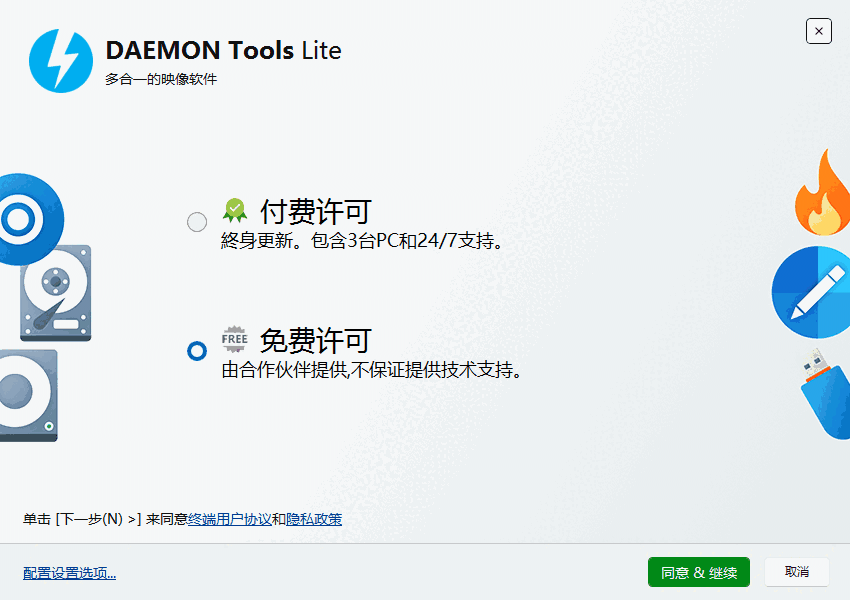Click the DAEMON Tools lightning bolt logo
Screen dimensions: 850x600
[60, 61]
